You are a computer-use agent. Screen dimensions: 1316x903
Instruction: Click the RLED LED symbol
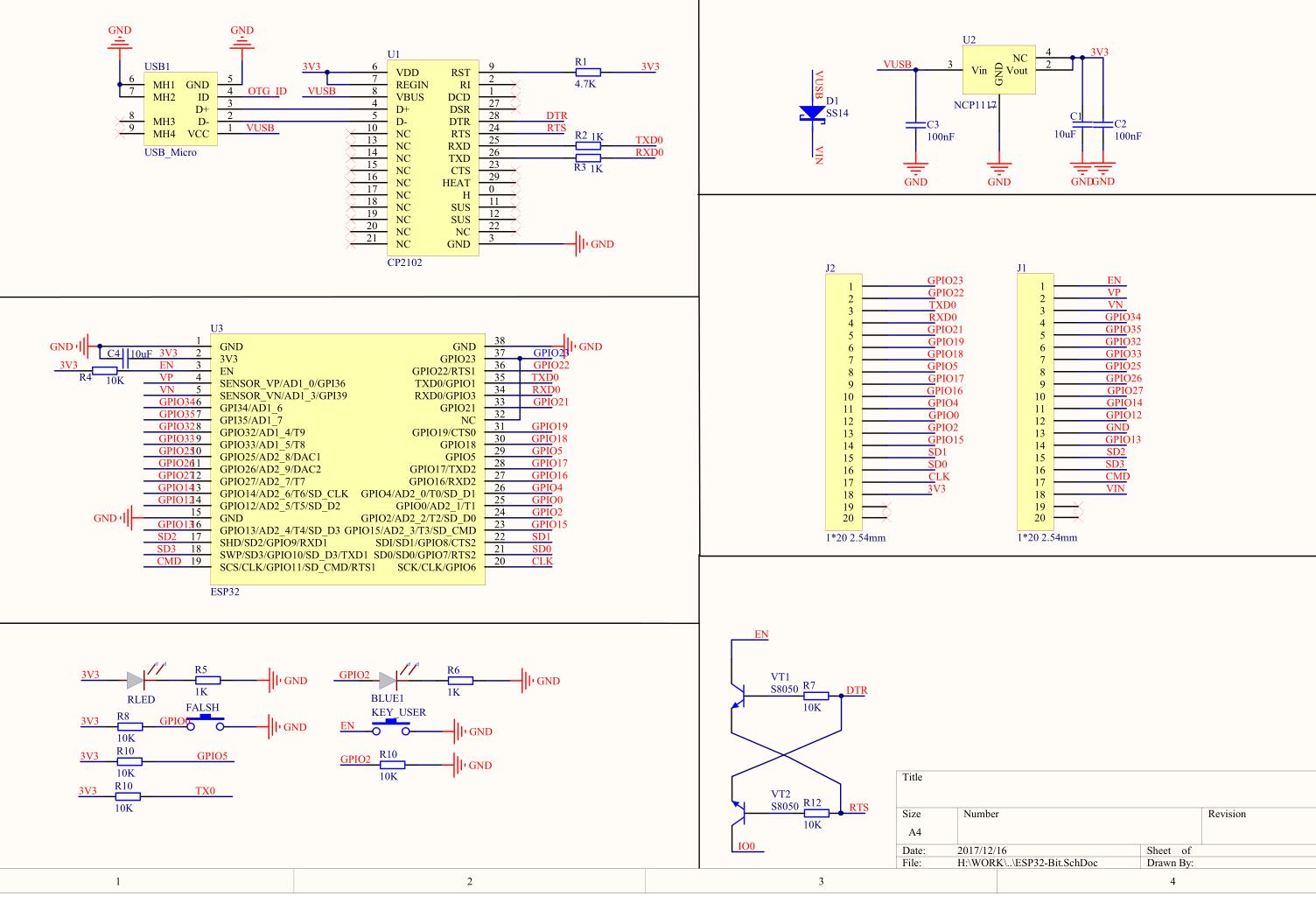click(x=135, y=680)
